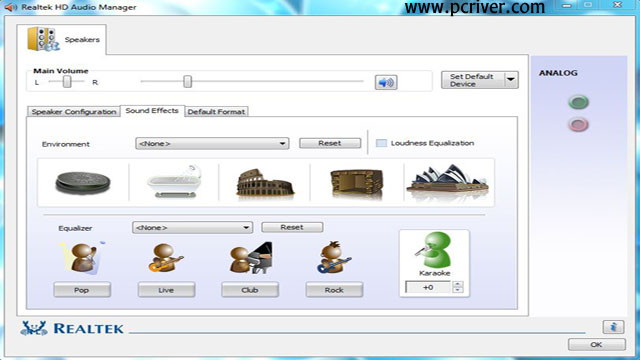The height and width of the screenshot is (360, 640).
Task: Click the Reset button beside Environment
Action: tap(330, 143)
